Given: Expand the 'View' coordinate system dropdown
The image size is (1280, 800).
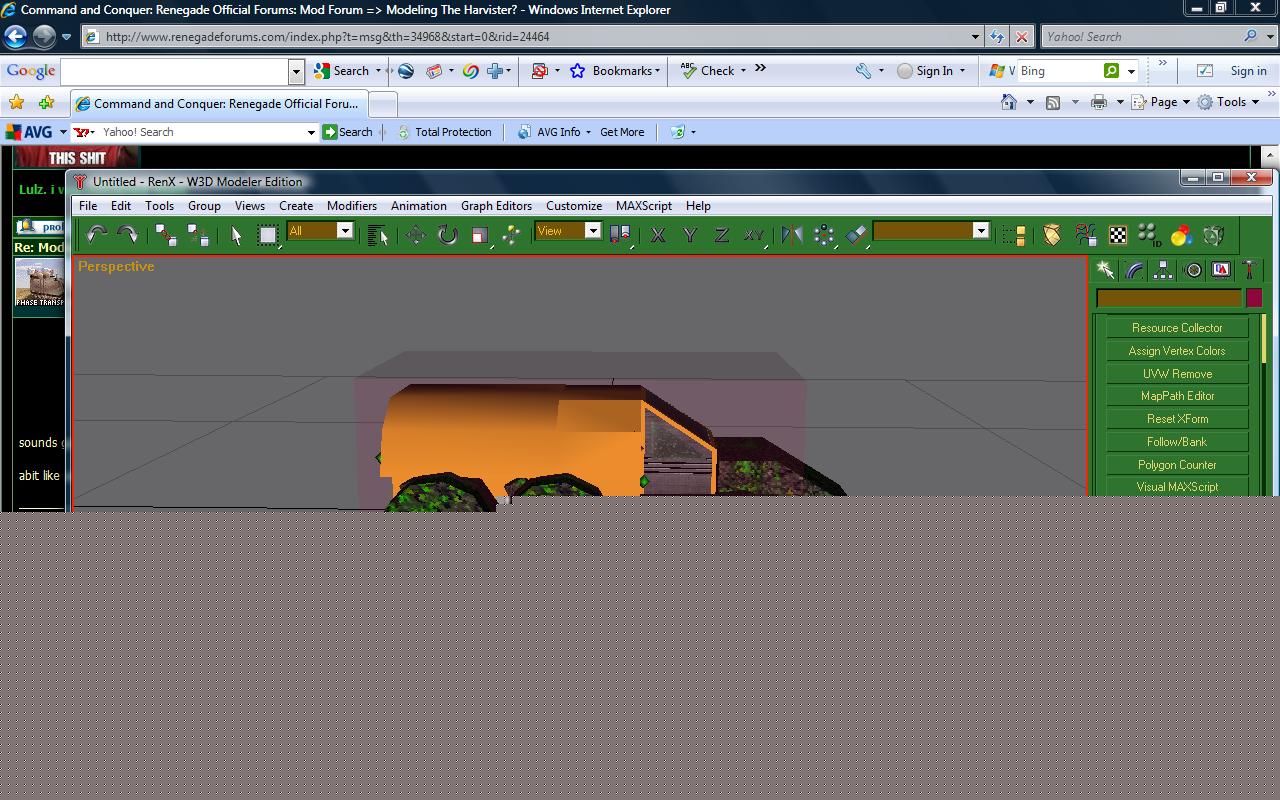Looking at the screenshot, I should 592,231.
